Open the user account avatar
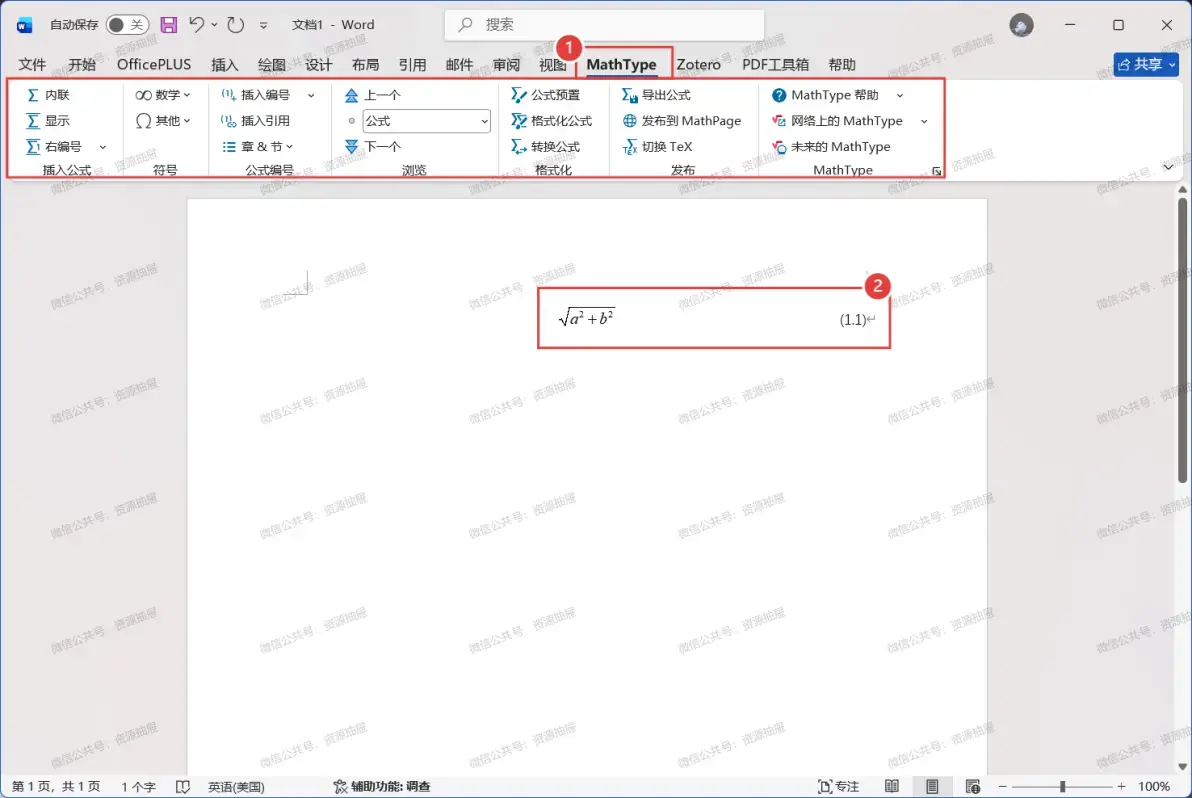The image size is (1192, 798). click(x=1021, y=25)
